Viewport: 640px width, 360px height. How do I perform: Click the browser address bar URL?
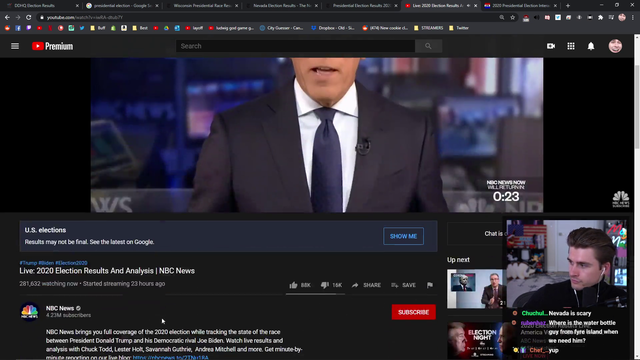tap(84, 18)
